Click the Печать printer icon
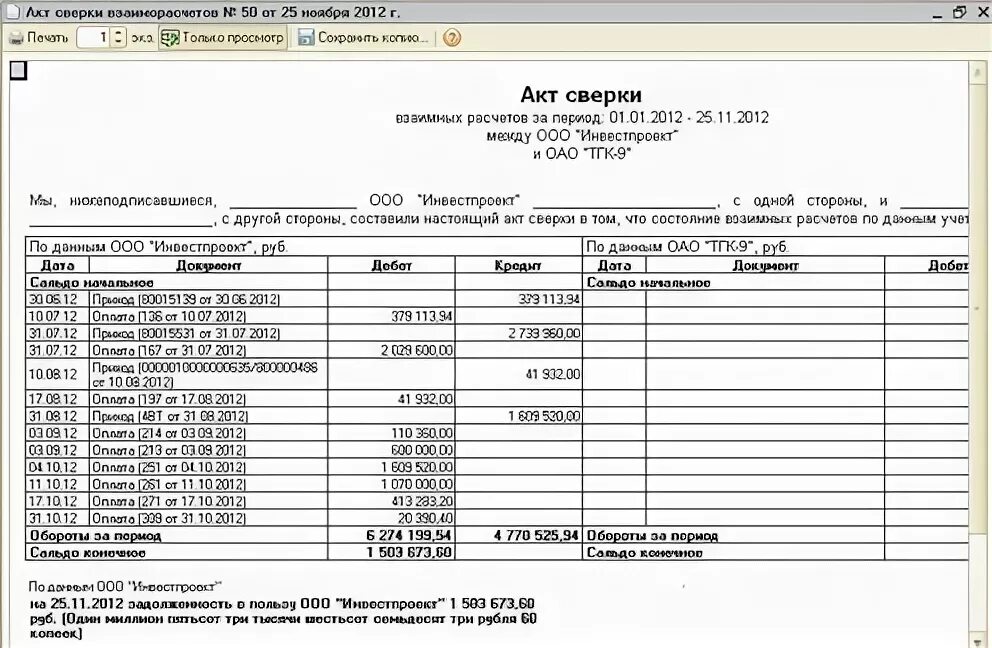The image size is (992, 648). tap(16, 38)
